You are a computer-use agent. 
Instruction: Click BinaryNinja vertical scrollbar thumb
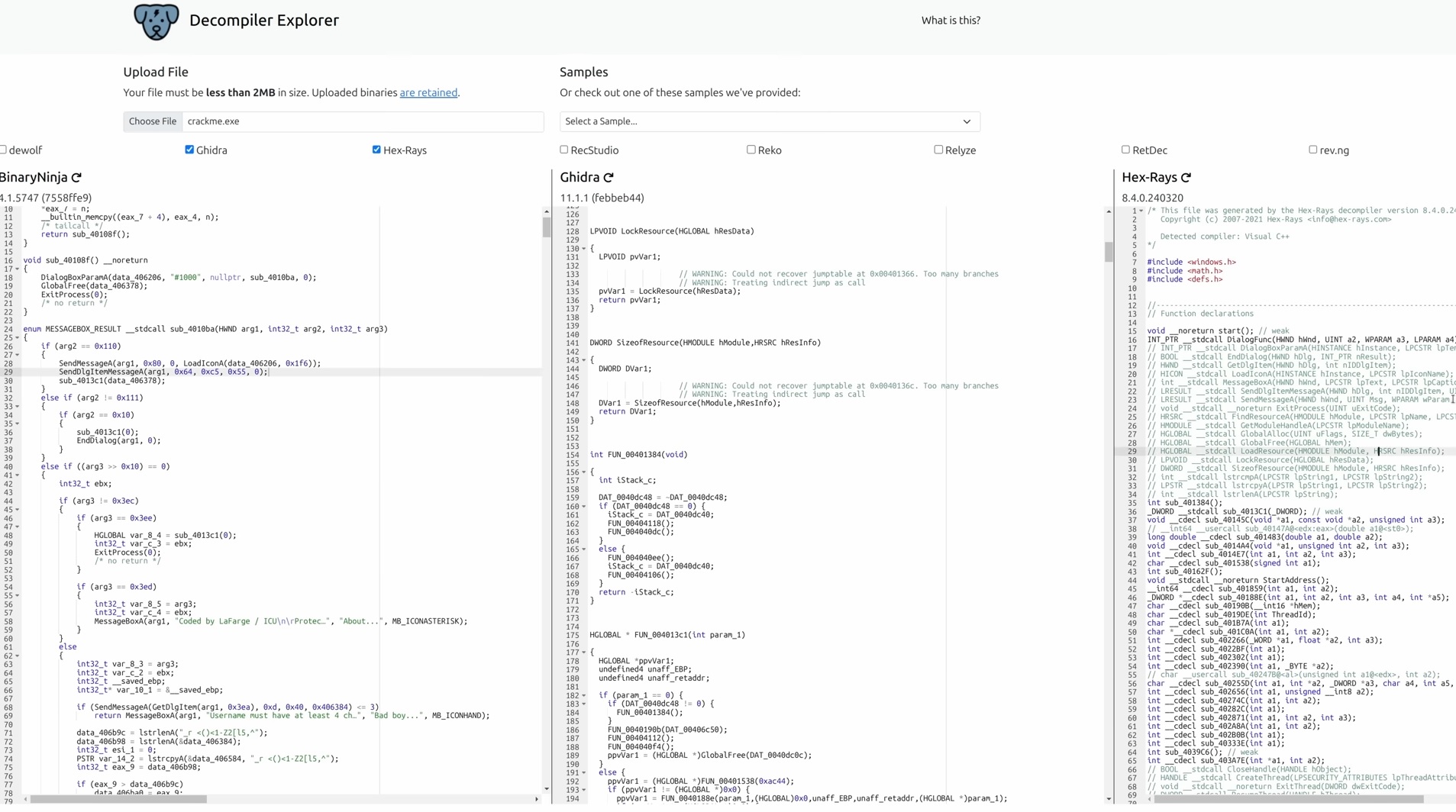547,227
